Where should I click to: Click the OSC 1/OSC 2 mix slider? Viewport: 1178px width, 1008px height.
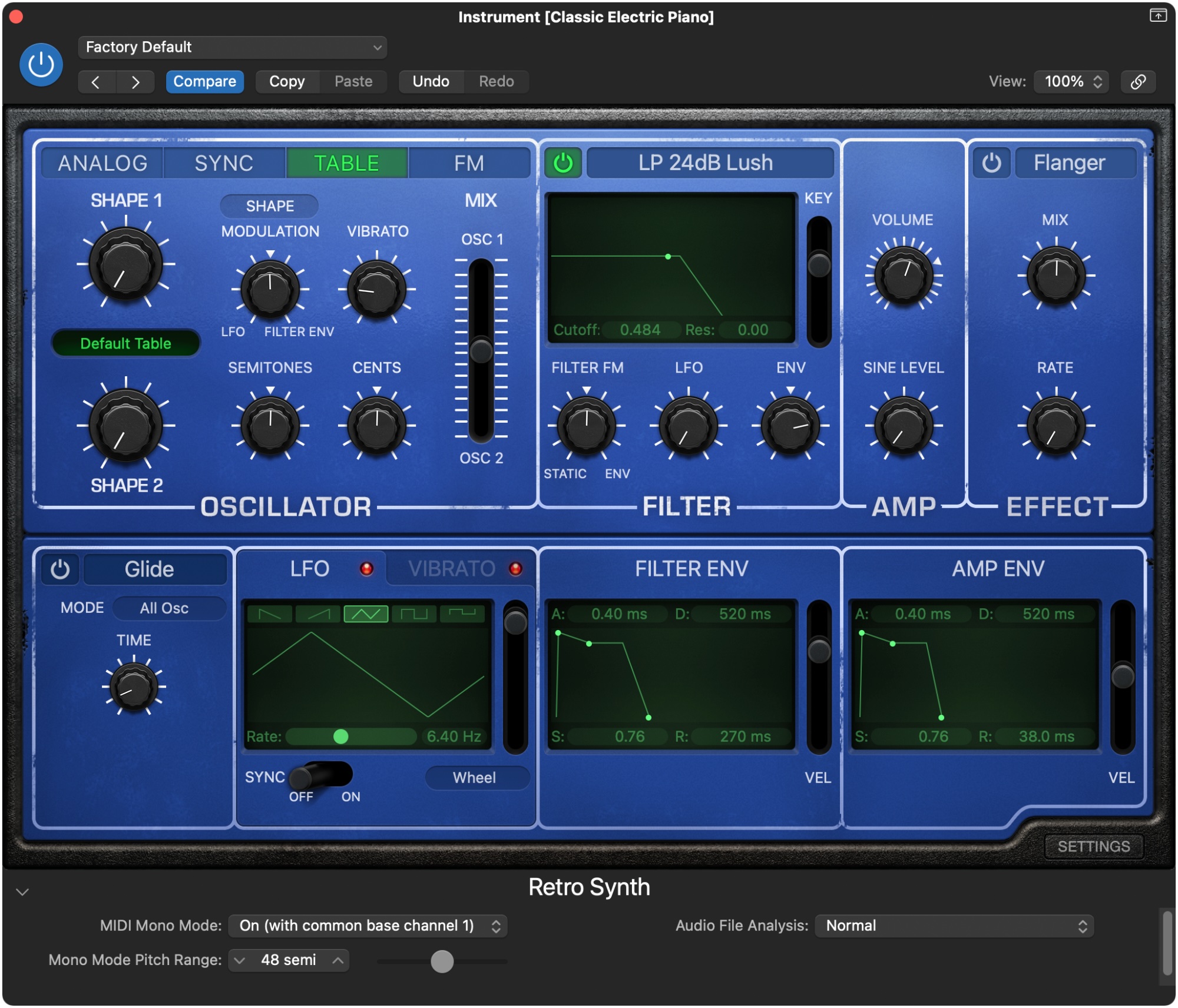(x=481, y=351)
